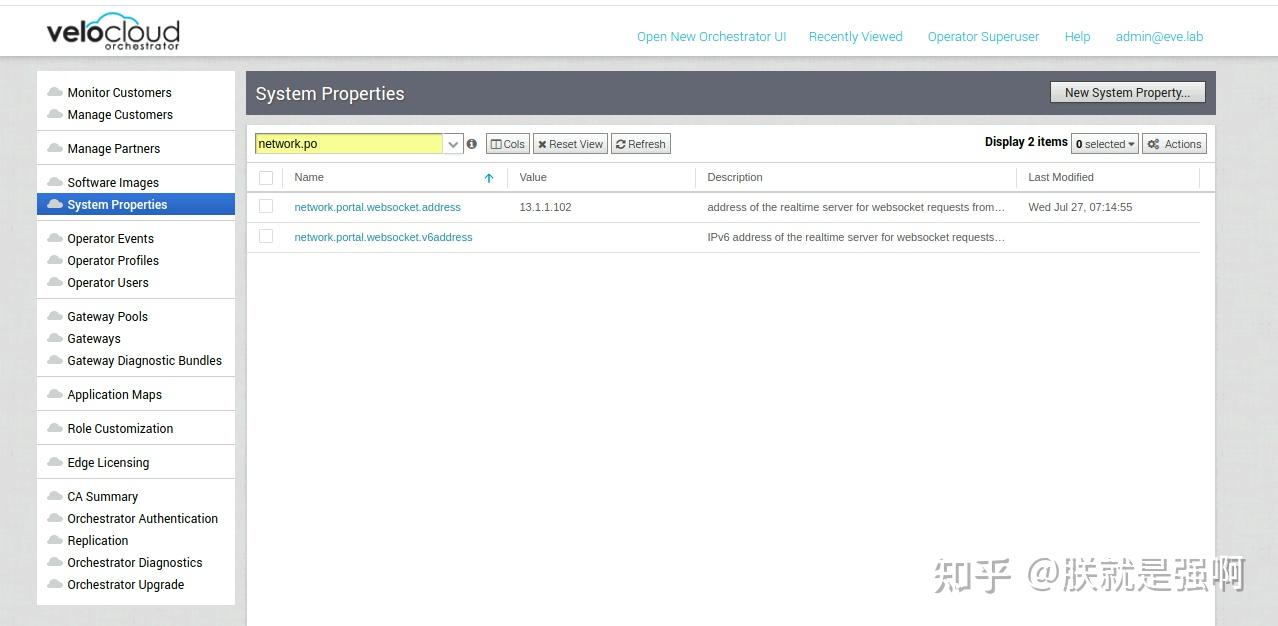
Task: Open Recently Viewed in the top navigation
Action: click(855, 36)
